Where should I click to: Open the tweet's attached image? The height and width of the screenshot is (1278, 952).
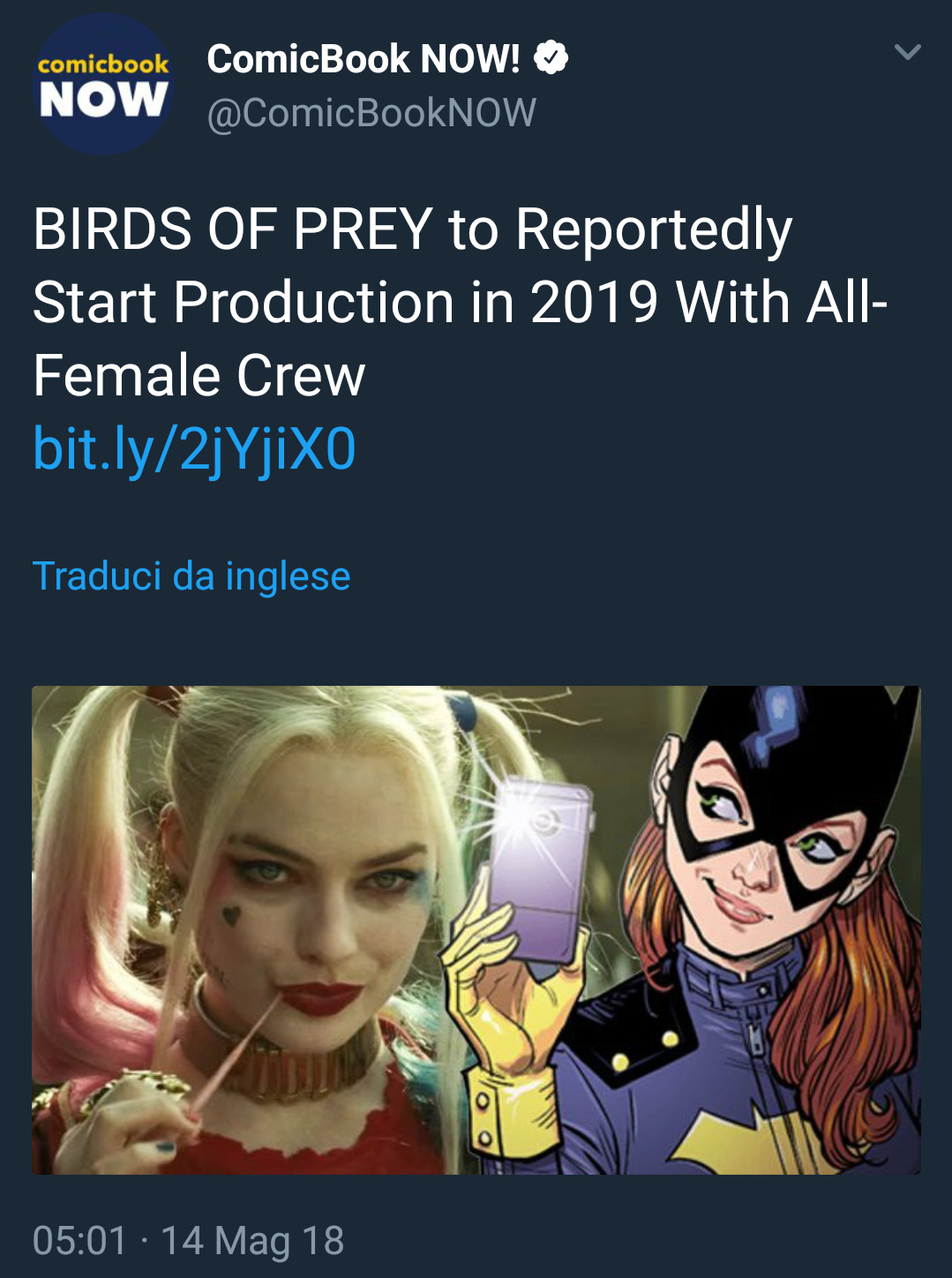tap(476, 930)
